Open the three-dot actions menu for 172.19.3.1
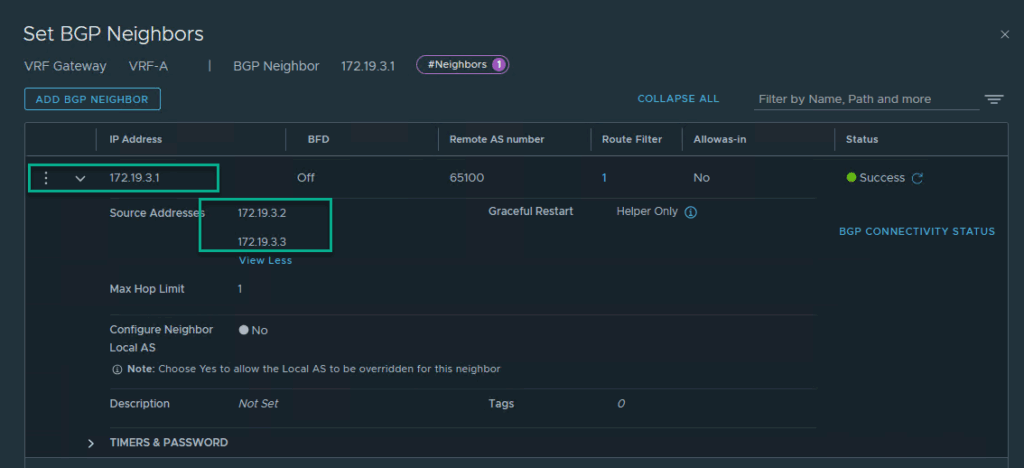The width and height of the screenshot is (1024, 468). click(45, 178)
